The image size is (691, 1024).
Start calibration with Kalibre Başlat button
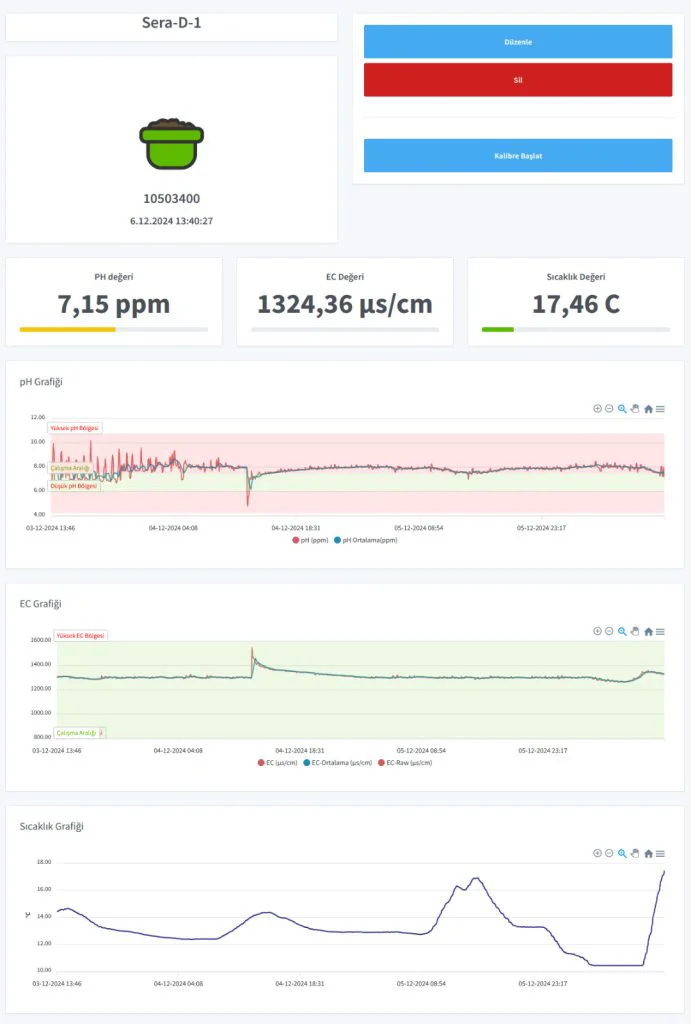pyautogui.click(x=518, y=156)
